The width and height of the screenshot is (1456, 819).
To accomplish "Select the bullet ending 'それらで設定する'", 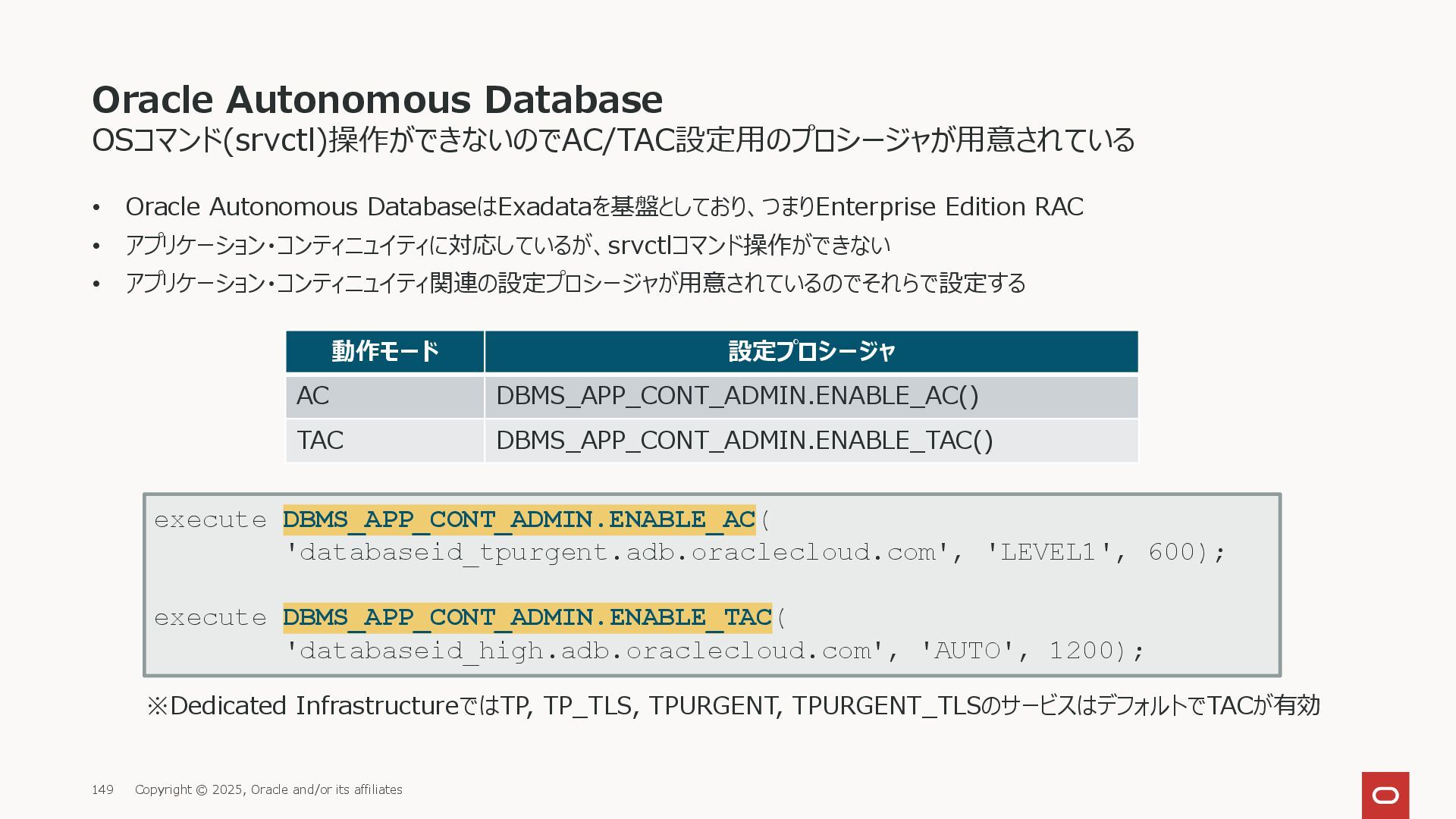I will 575,283.
